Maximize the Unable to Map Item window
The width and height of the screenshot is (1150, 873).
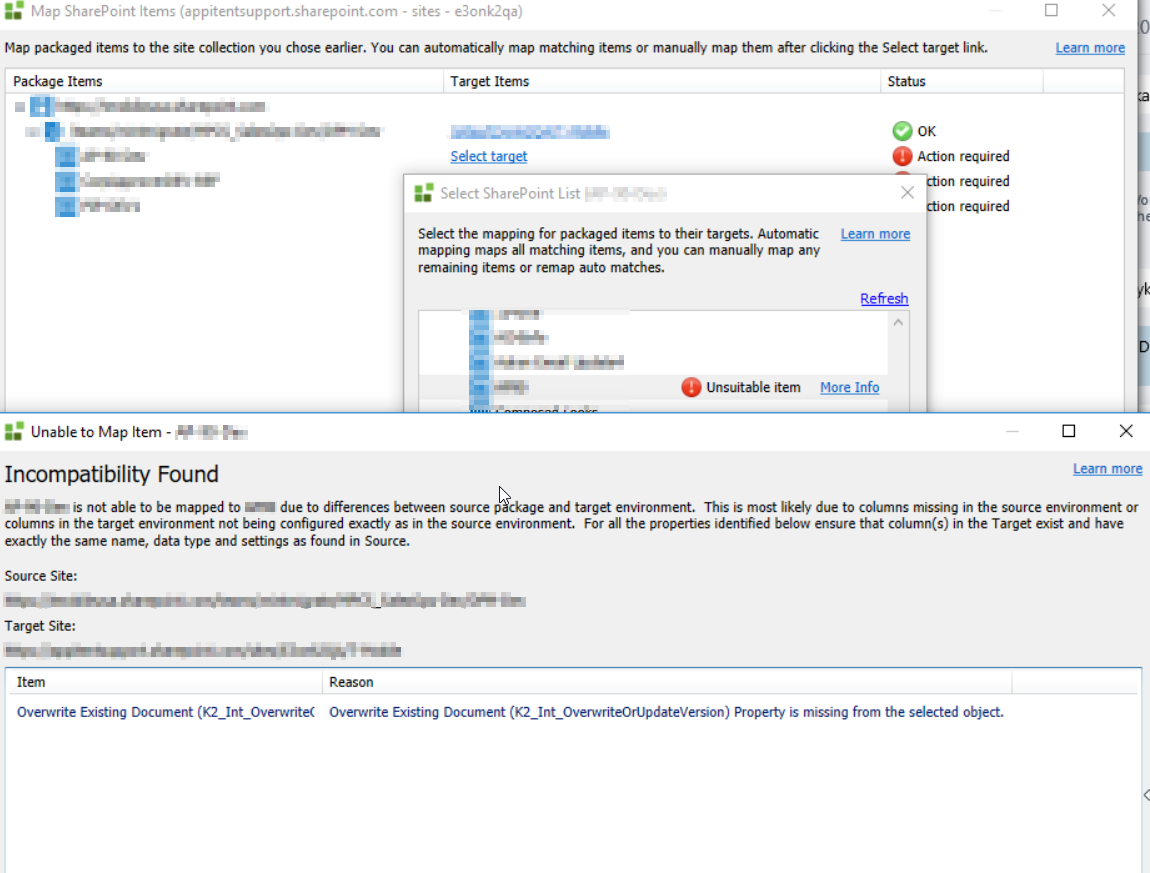click(1069, 431)
